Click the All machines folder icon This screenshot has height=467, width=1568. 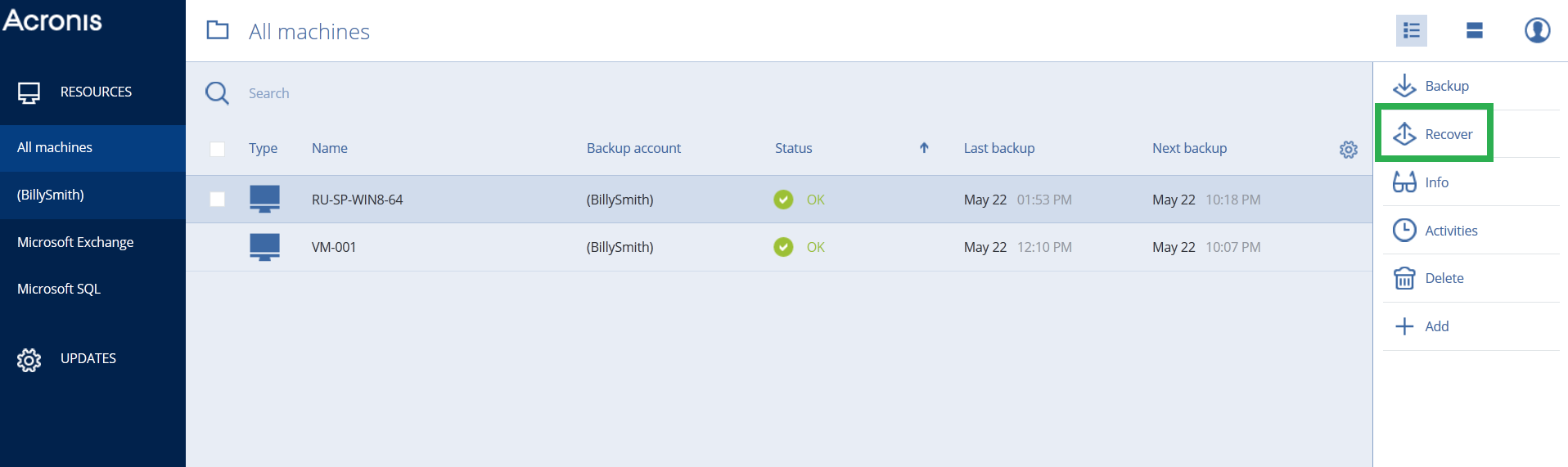[218, 30]
